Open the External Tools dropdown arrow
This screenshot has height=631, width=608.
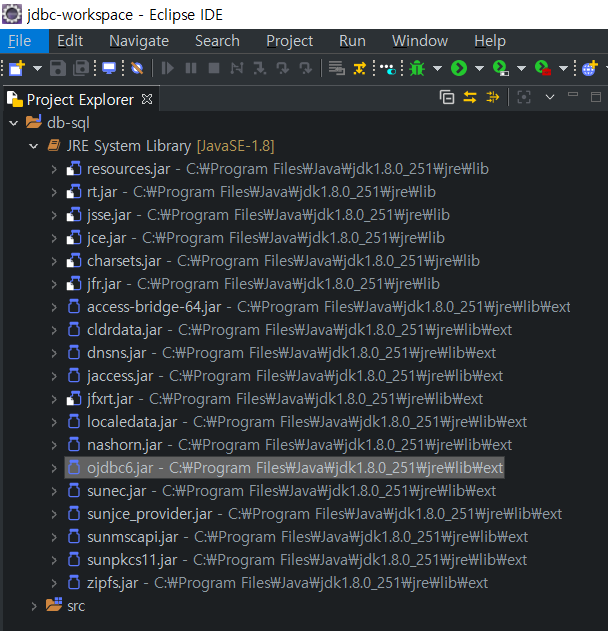click(x=563, y=68)
